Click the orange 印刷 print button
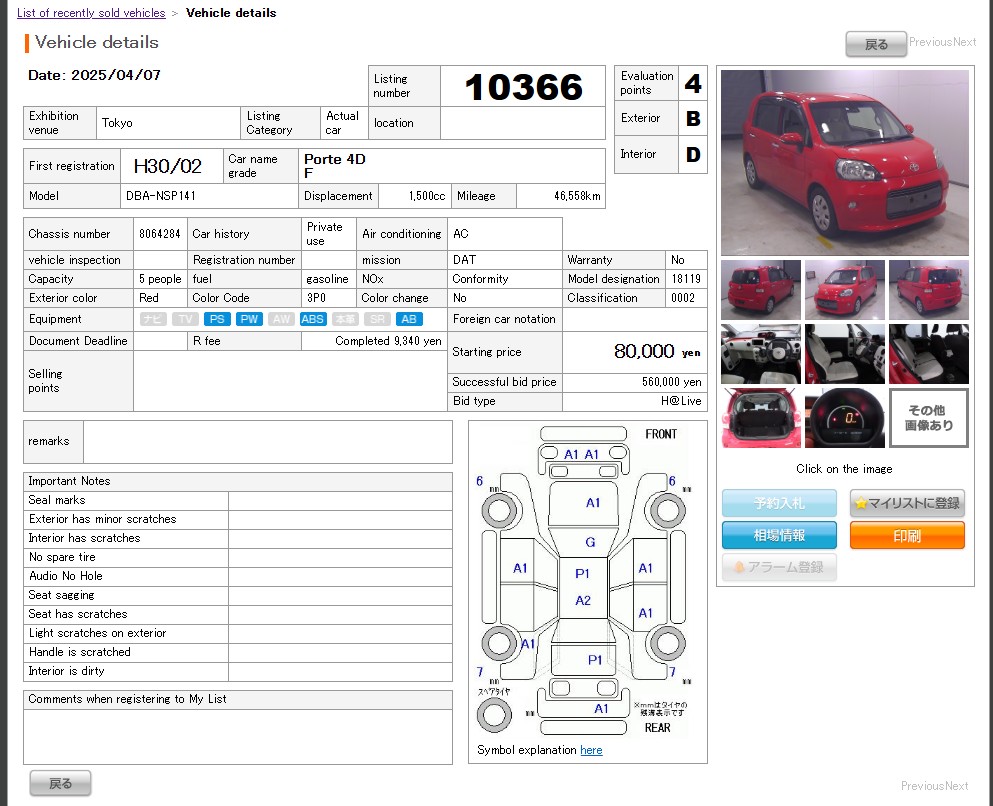 (x=907, y=536)
